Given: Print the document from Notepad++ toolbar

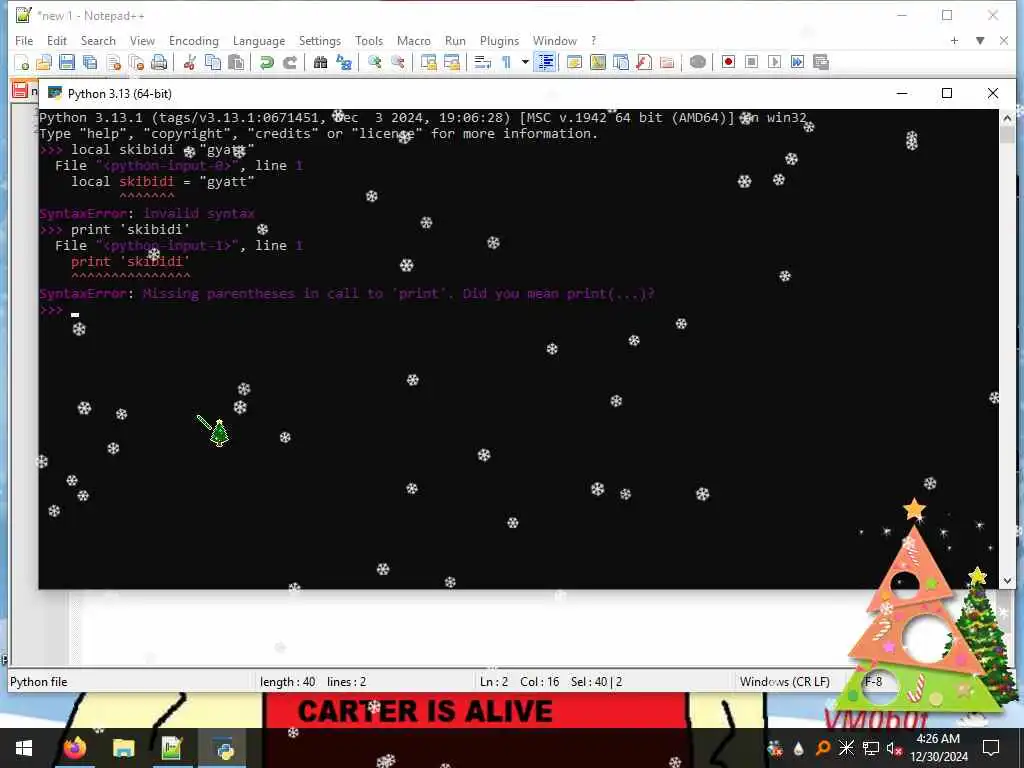Looking at the screenshot, I should click(x=159, y=63).
